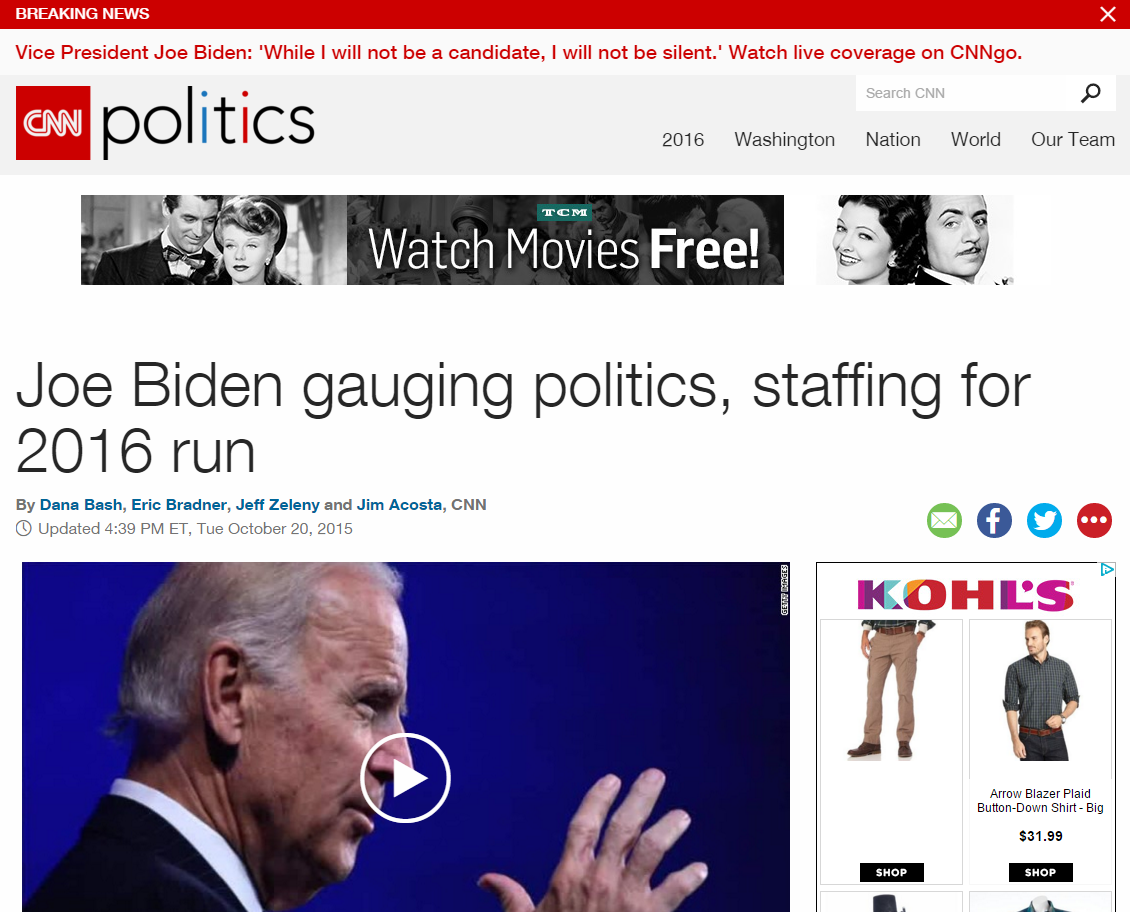The width and height of the screenshot is (1130, 912).
Task: Dismiss the Breaking News banner
Action: coord(1108,14)
